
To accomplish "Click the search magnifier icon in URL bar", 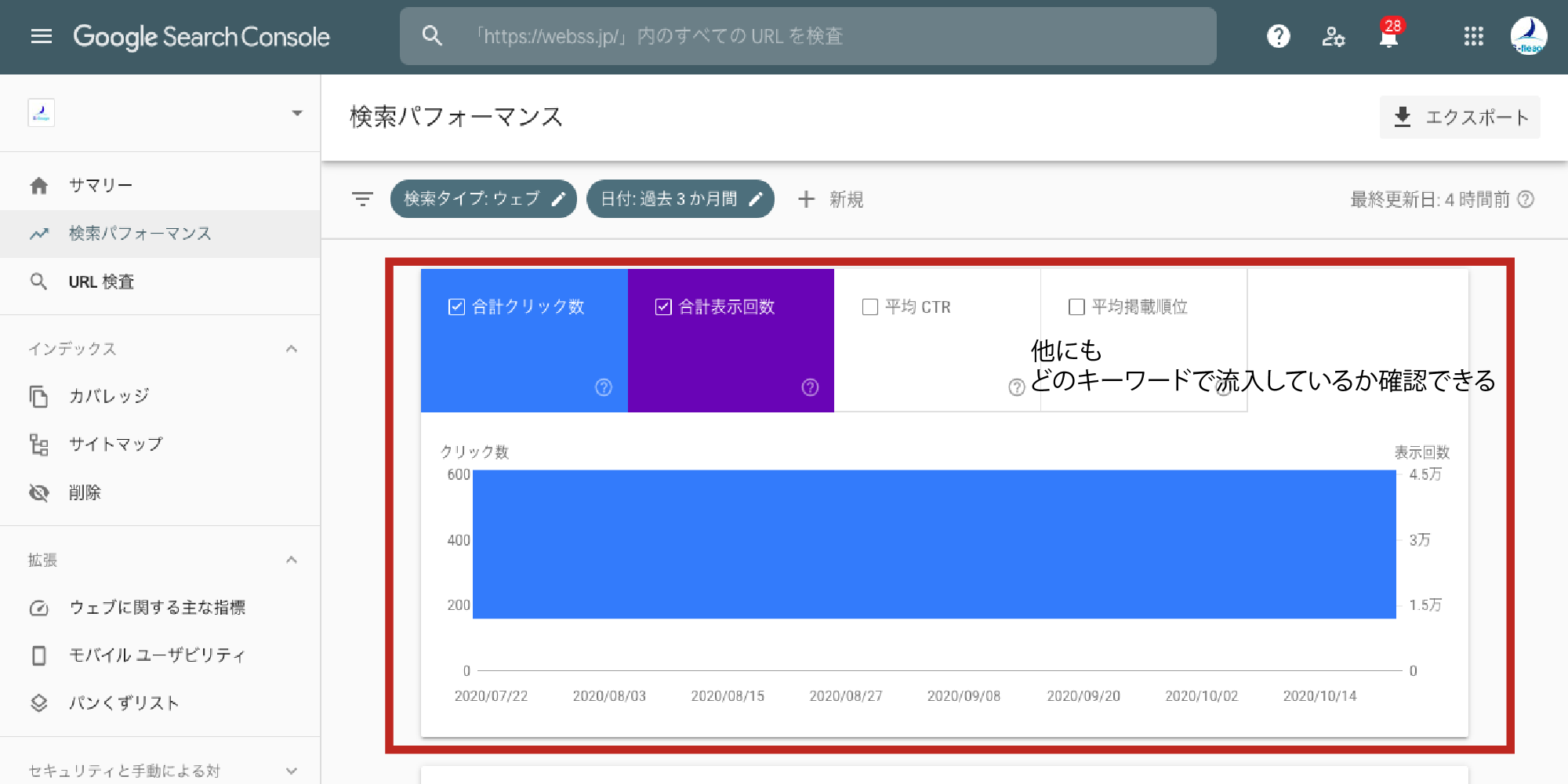I will pos(432,36).
